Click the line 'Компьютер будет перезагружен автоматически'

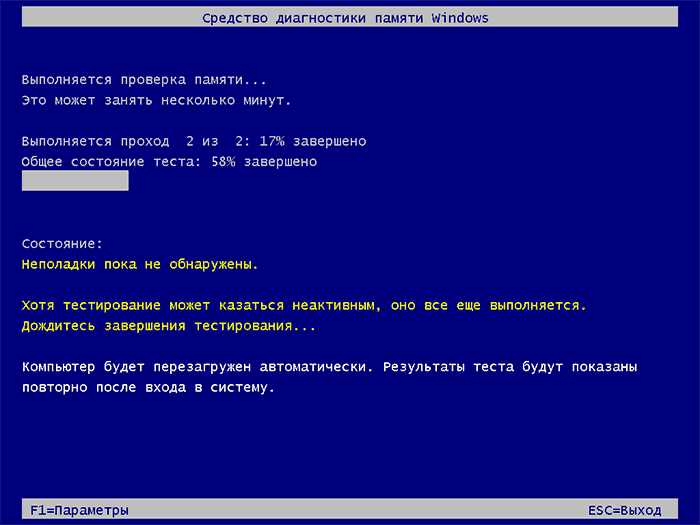[329, 367]
